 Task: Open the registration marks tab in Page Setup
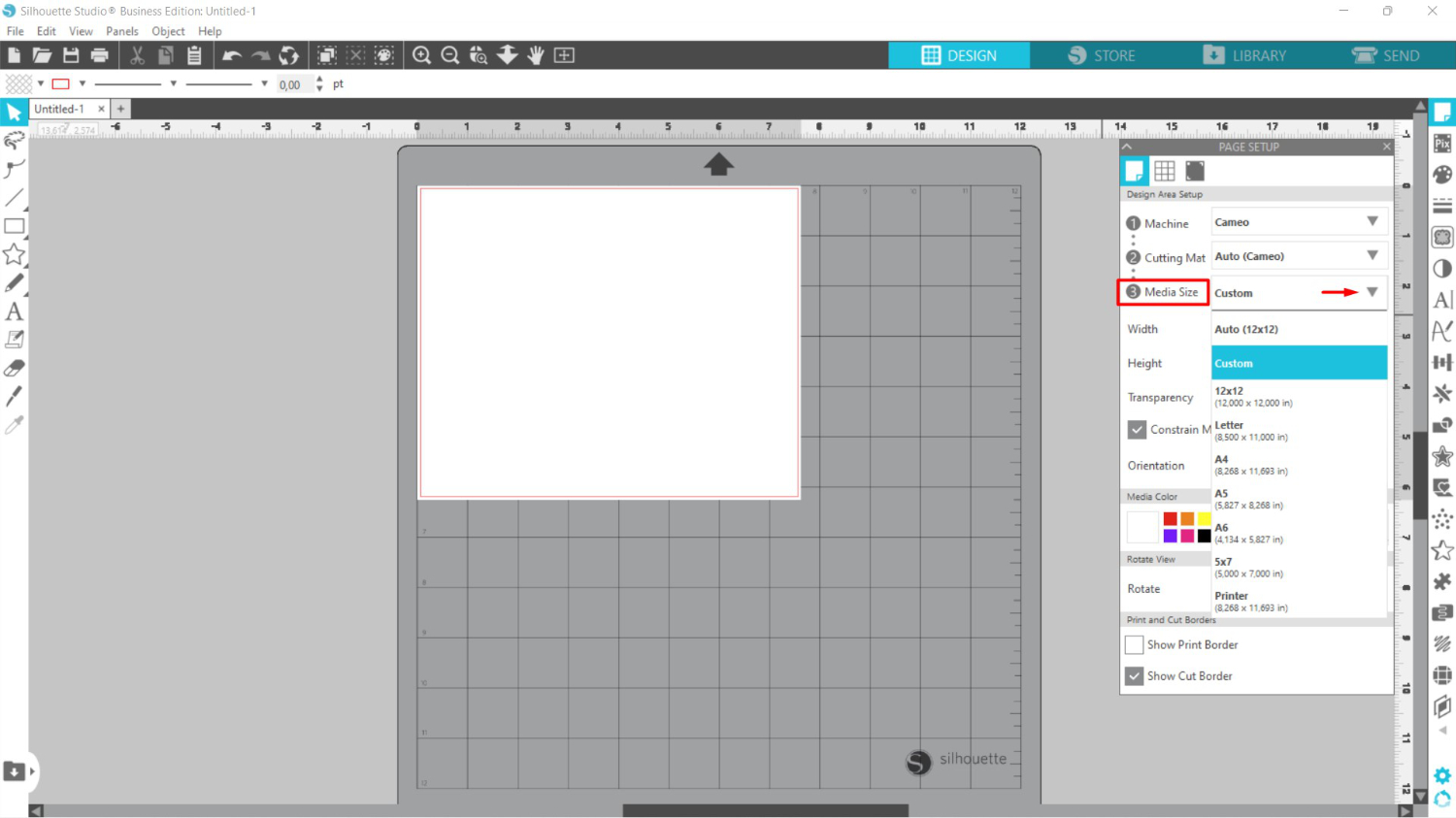pyautogui.click(x=1195, y=171)
